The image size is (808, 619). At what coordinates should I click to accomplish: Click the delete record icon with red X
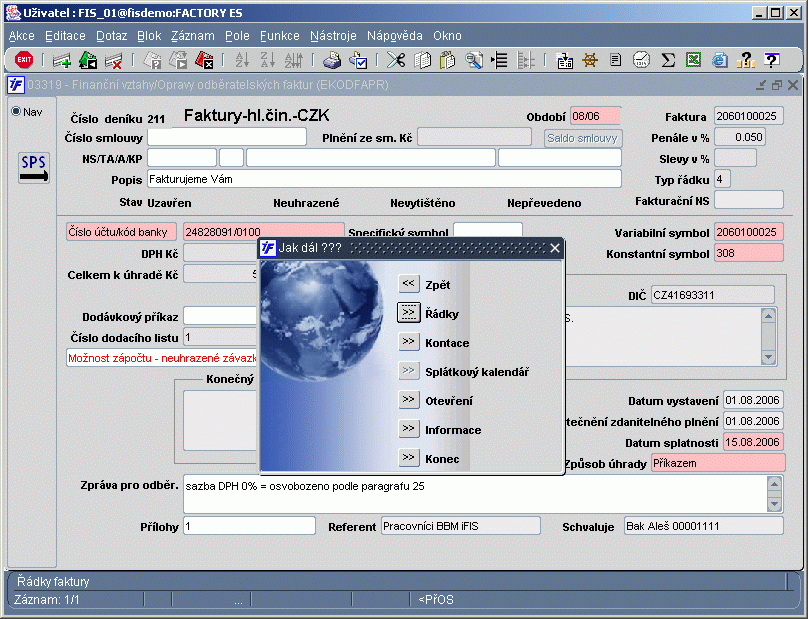113,60
